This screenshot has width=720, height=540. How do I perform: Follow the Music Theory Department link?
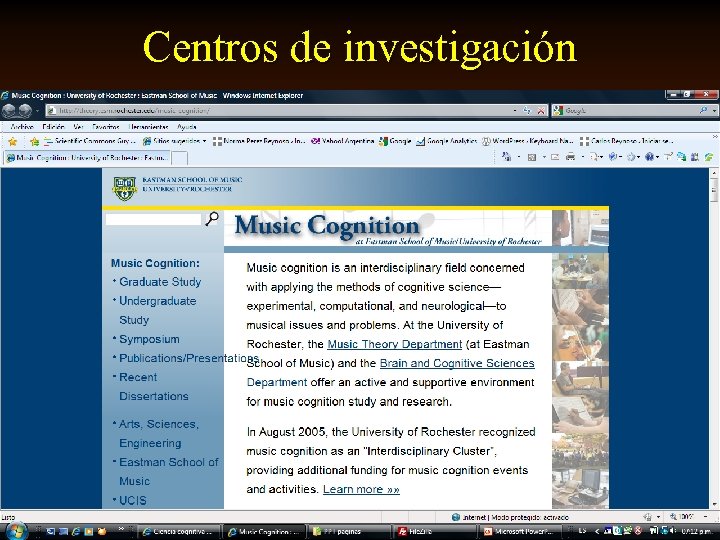tap(394, 344)
